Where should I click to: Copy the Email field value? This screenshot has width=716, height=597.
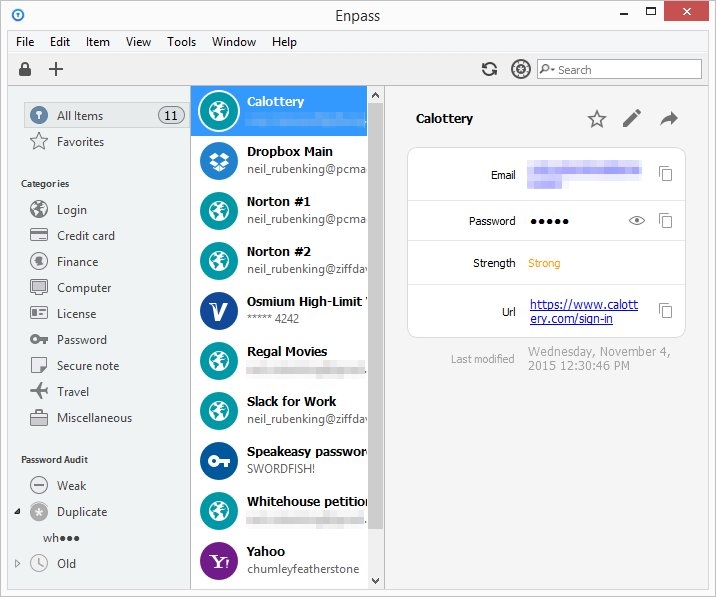pos(666,174)
